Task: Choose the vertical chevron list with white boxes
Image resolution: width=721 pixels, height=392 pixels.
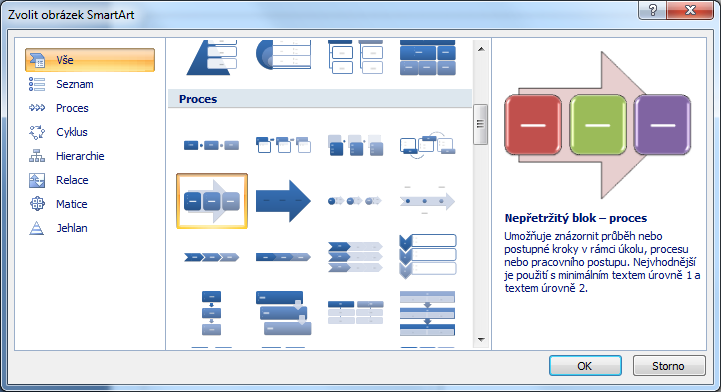Action: pyautogui.click(x=427, y=256)
